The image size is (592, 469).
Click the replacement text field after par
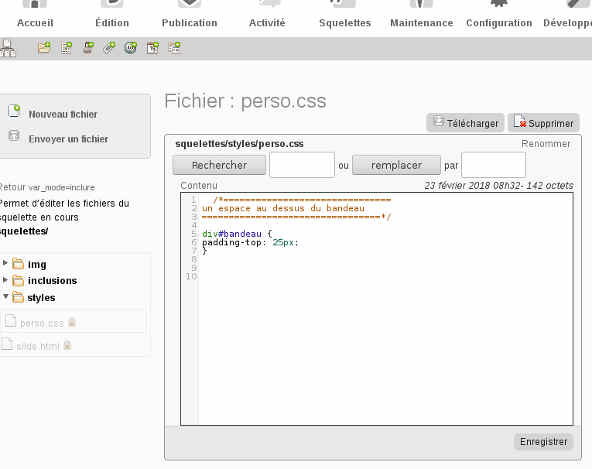493,165
